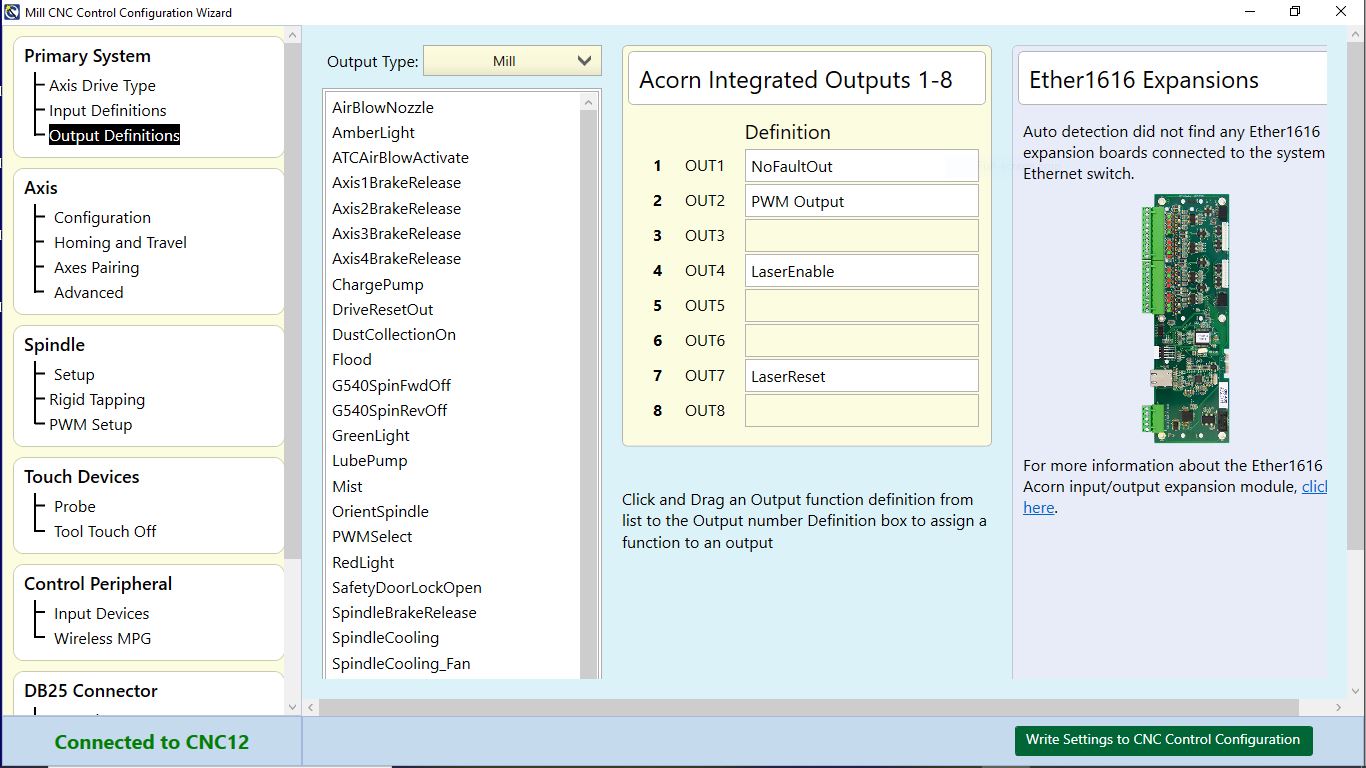
Task: Select SpindleCooling in output list
Action: tap(385, 637)
